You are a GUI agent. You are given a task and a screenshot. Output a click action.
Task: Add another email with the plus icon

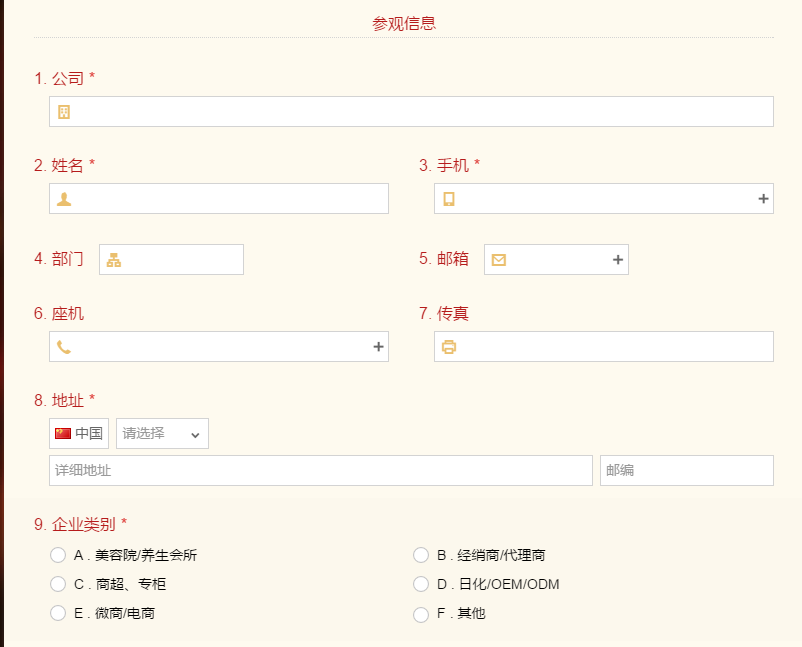pos(618,260)
